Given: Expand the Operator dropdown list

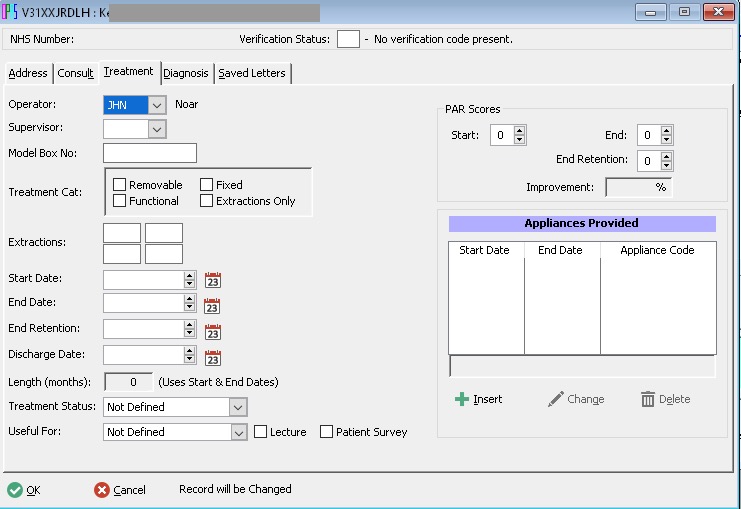Looking at the screenshot, I should click(157, 104).
